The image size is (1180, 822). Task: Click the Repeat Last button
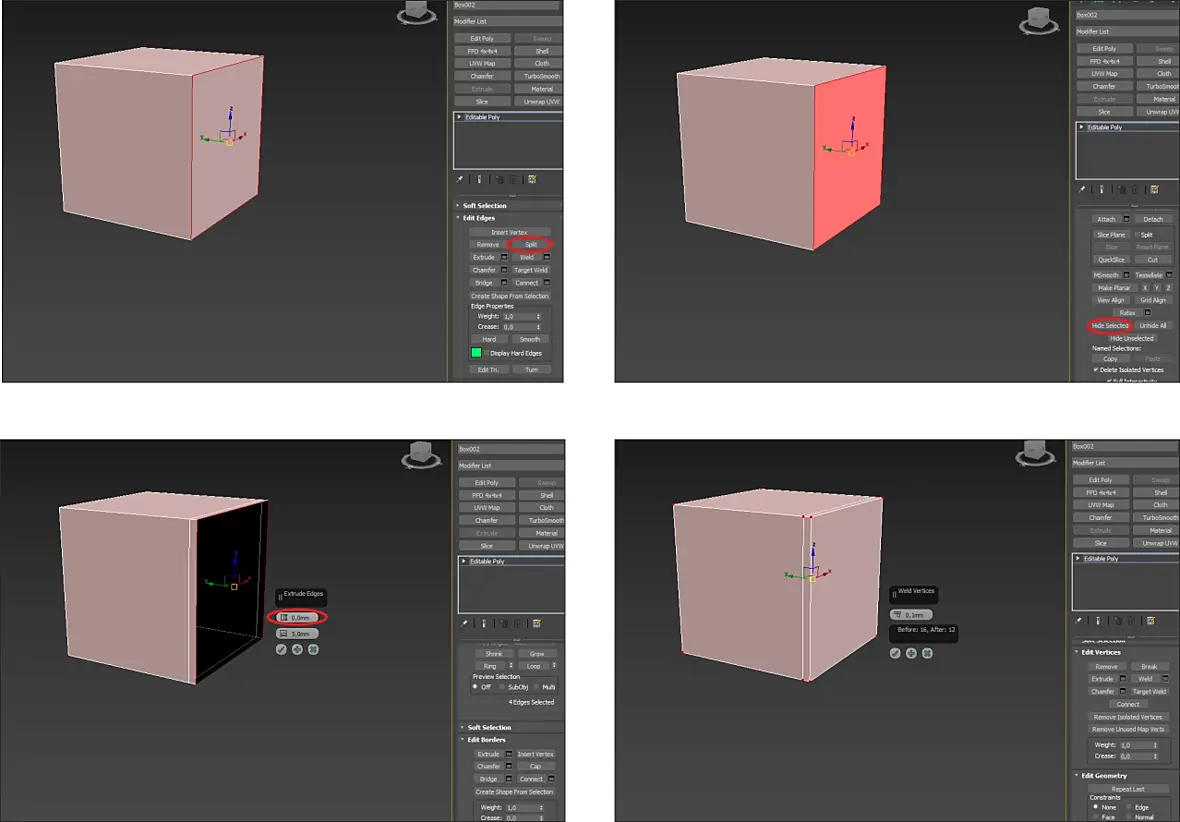[1128, 790]
